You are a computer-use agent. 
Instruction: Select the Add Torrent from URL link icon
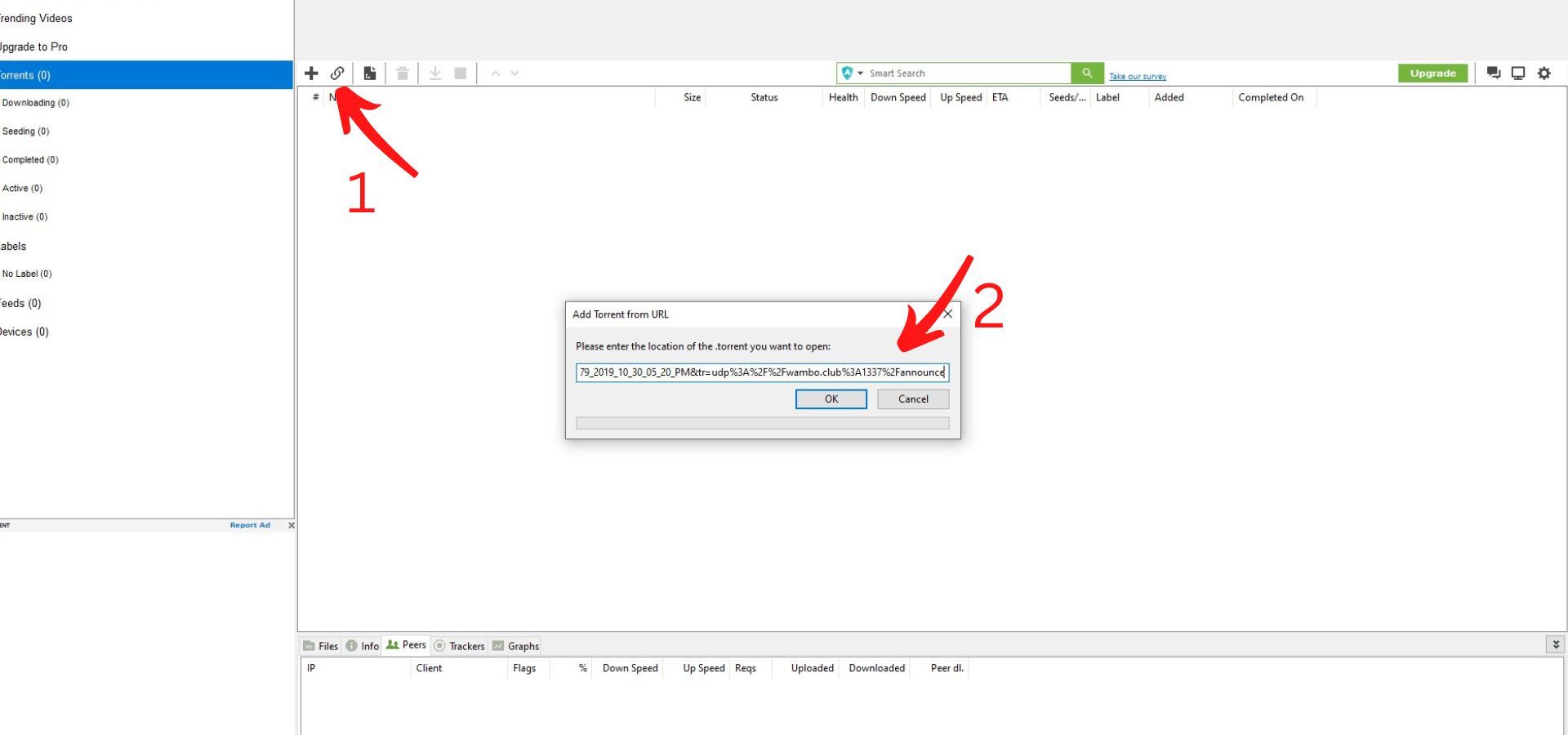(x=337, y=73)
